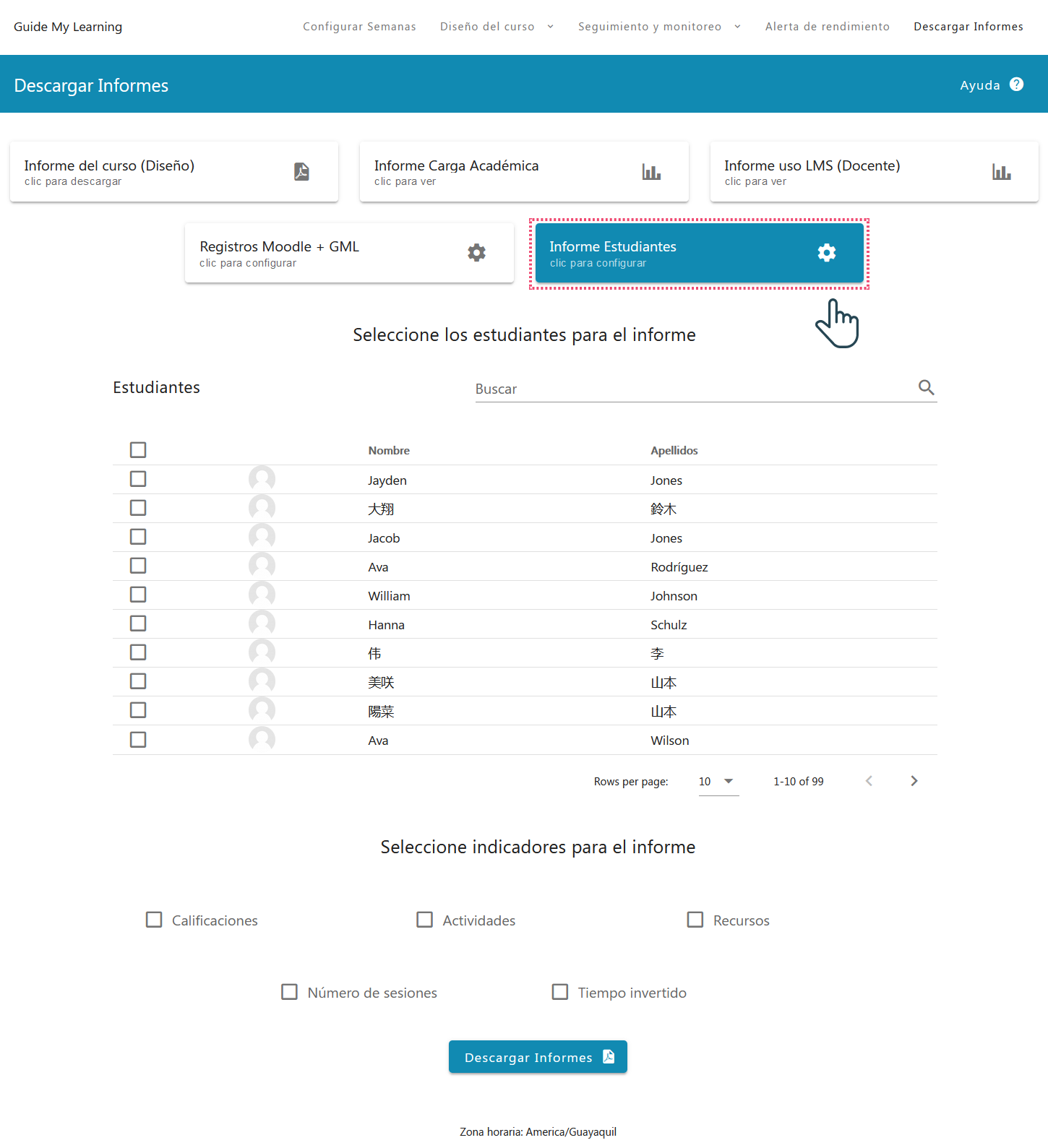This screenshot has height=1148, width=1048.
Task: Click avatar icon of Jacob Jones
Action: pyautogui.click(x=262, y=537)
